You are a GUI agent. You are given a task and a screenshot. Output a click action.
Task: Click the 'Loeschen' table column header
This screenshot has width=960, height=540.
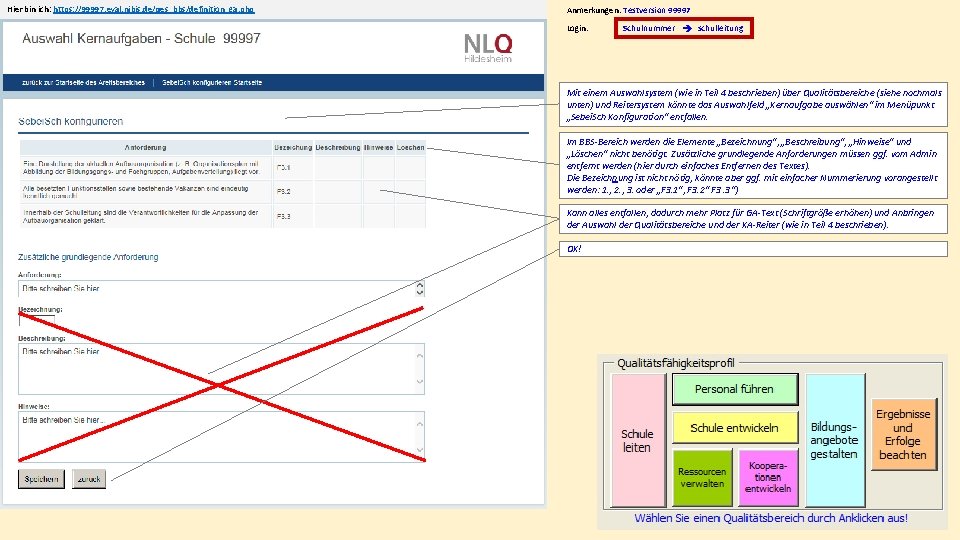point(410,148)
